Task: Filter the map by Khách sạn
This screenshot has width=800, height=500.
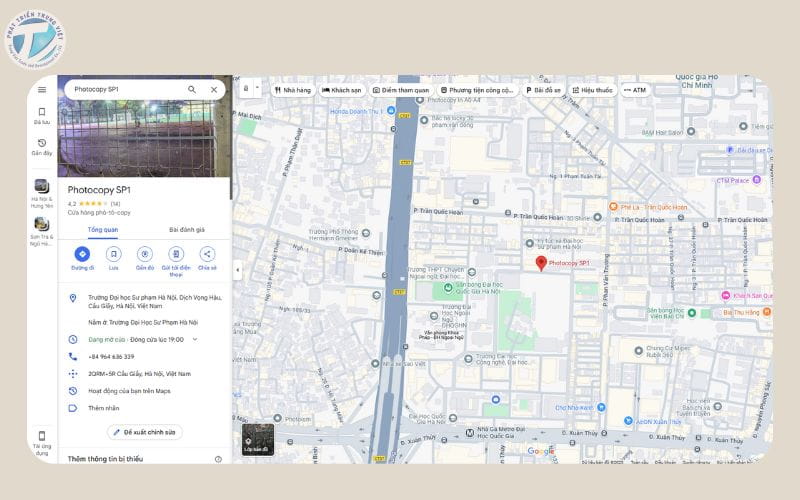Action: [x=342, y=90]
